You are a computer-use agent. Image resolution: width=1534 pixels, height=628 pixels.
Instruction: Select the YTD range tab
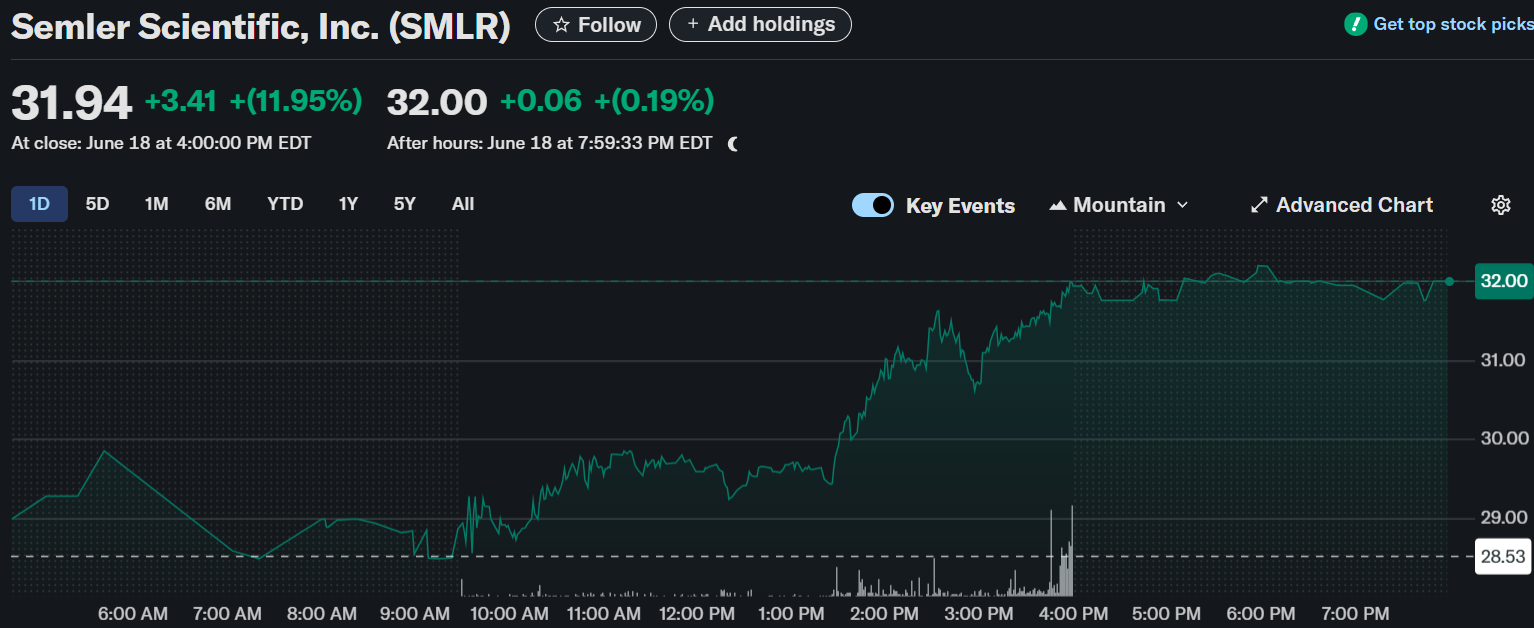point(285,204)
